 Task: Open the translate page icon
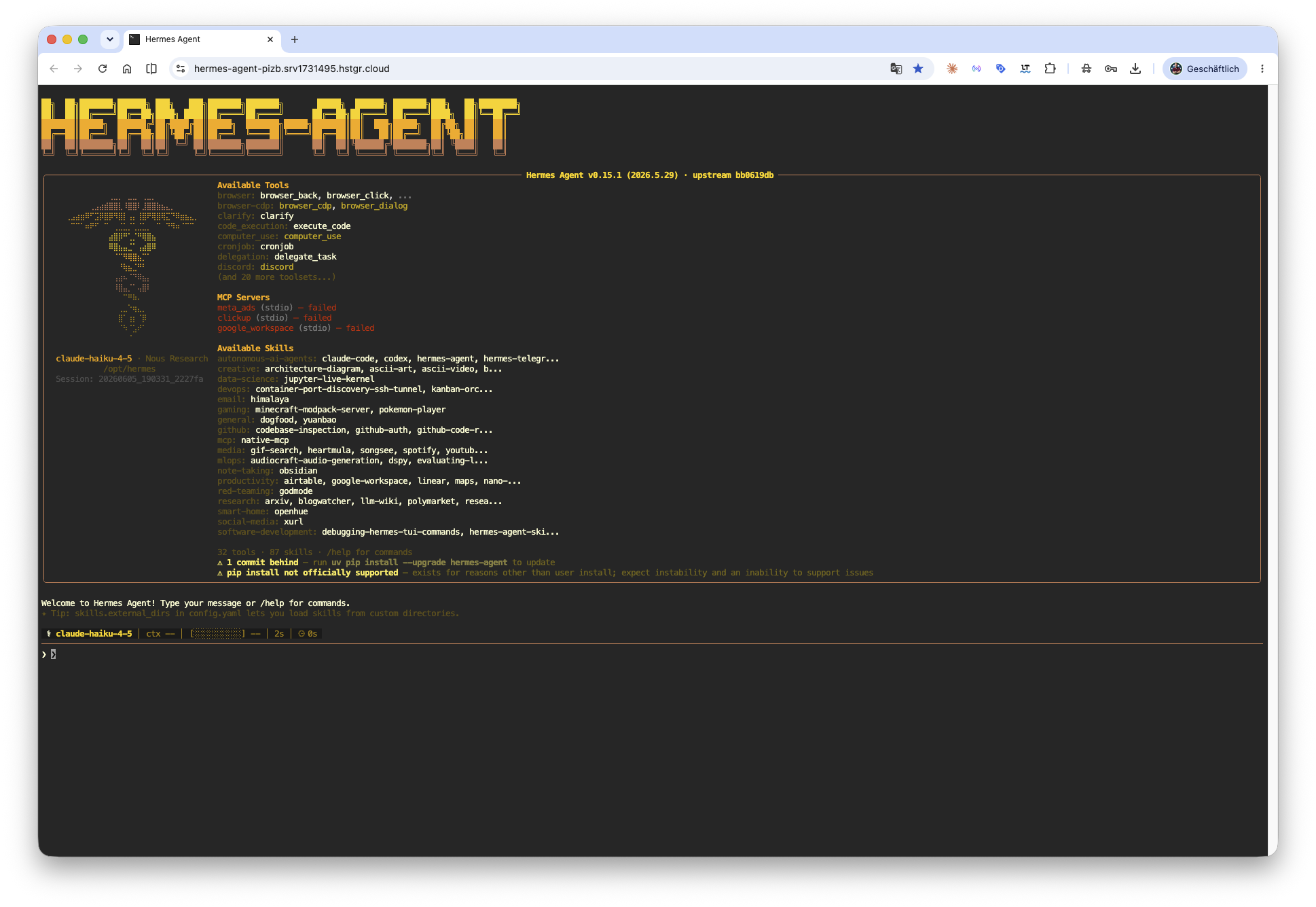pyautogui.click(x=896, y=69)
